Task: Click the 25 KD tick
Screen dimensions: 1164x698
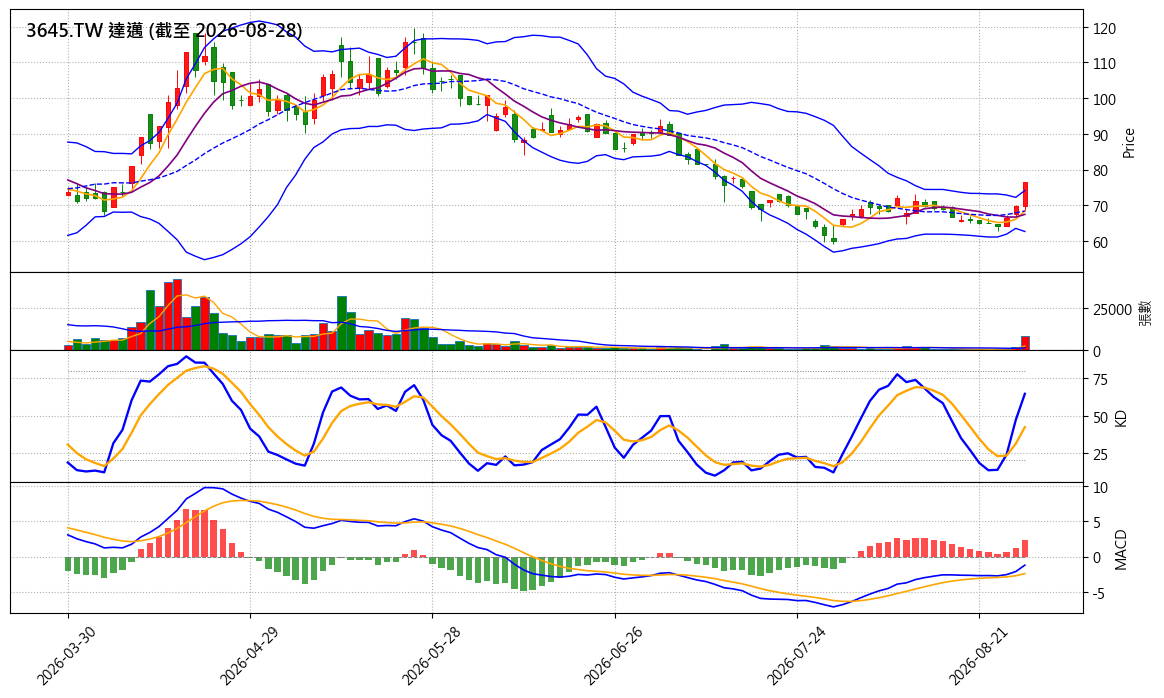Action: tap(1100, 454)
